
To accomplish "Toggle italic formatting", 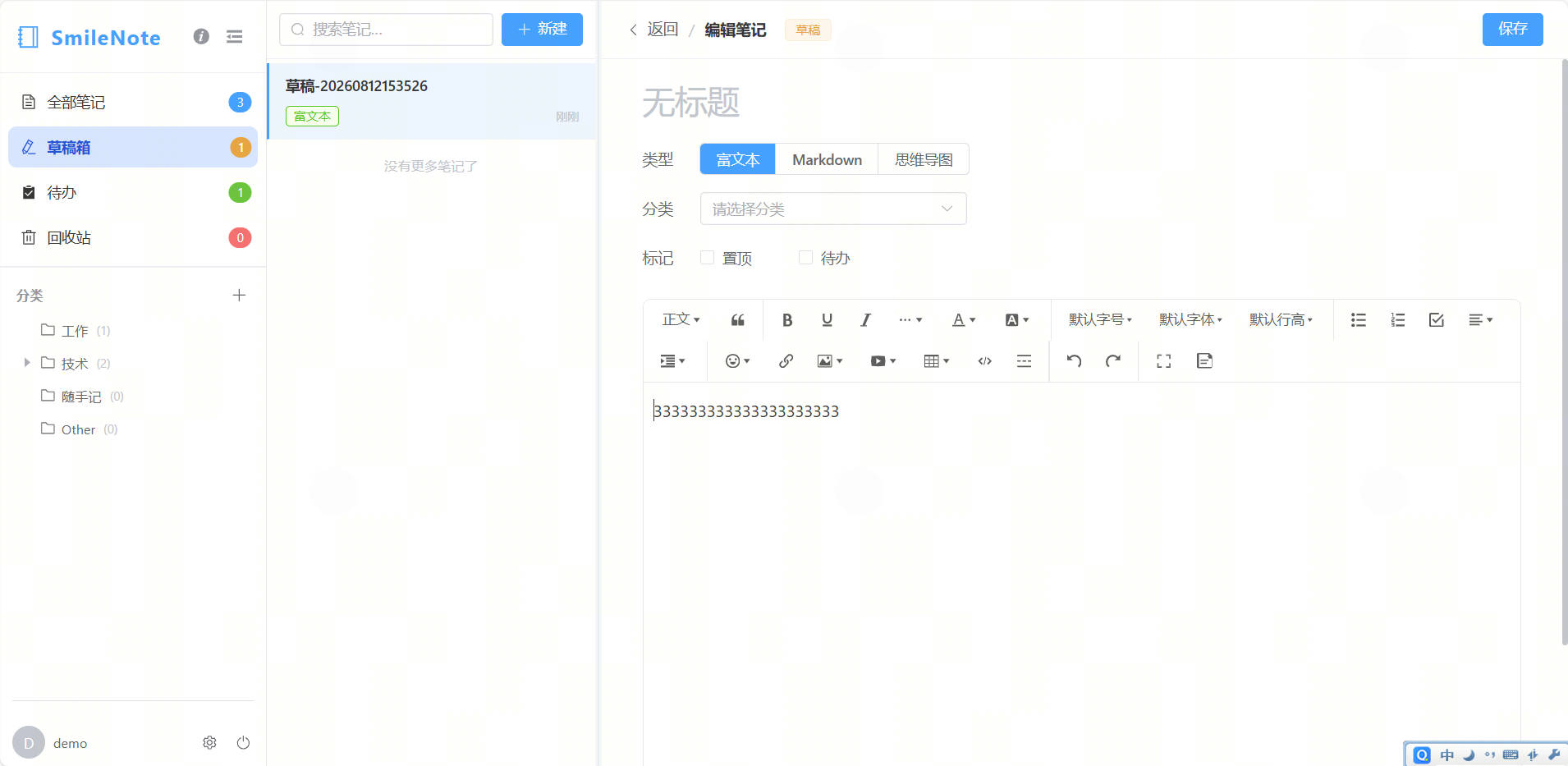I will 865,320.
